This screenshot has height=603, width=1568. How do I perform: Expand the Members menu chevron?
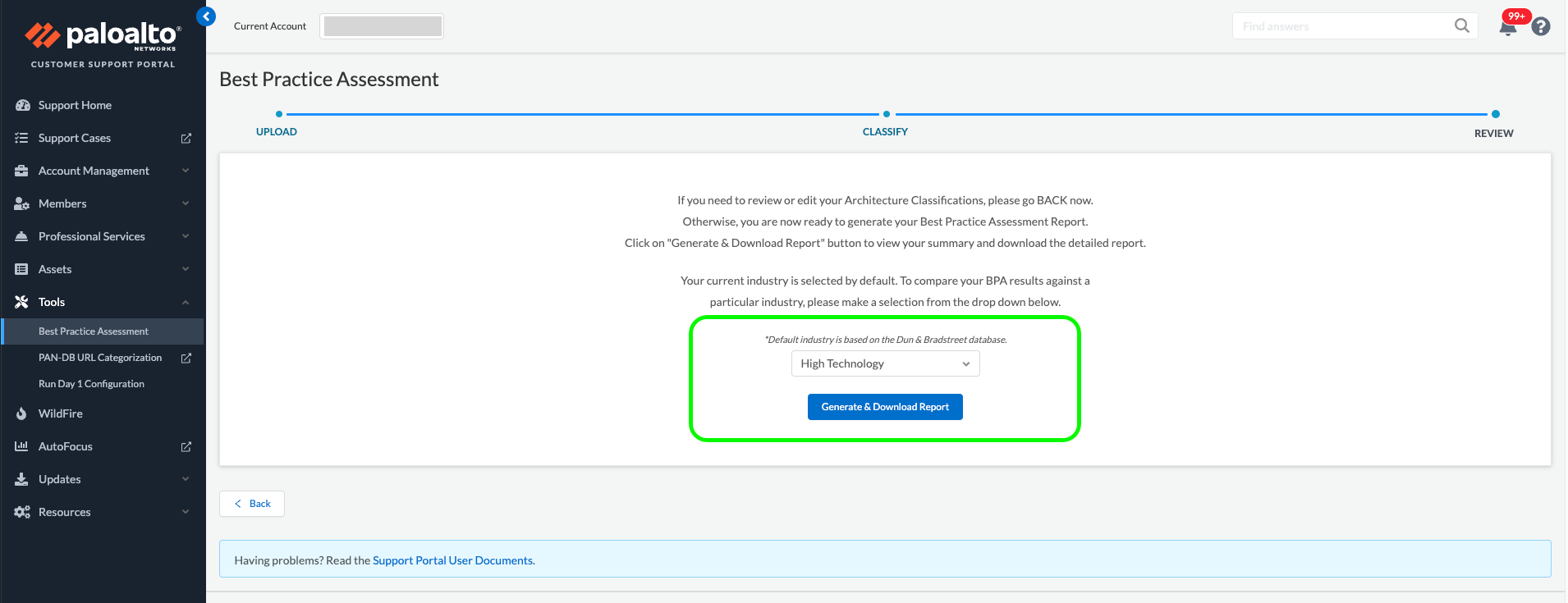tap(186, 203)
